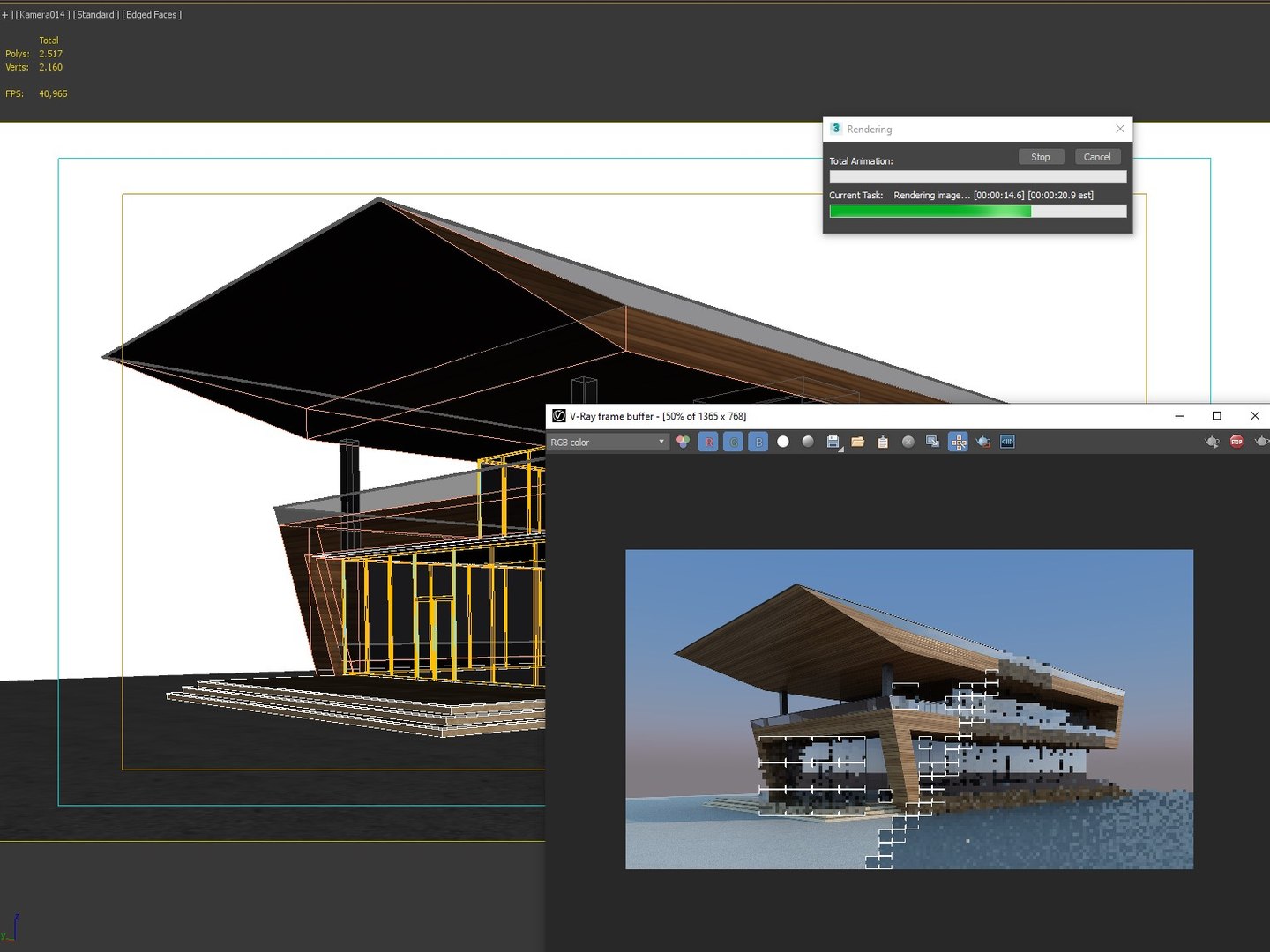Click the Polys count 2.517 statistic

point(50,54)
